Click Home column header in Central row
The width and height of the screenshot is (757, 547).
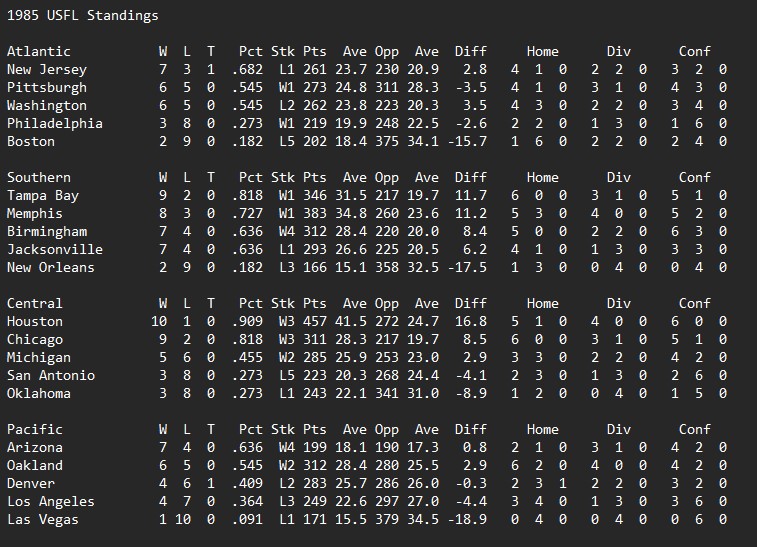point(542,303)
